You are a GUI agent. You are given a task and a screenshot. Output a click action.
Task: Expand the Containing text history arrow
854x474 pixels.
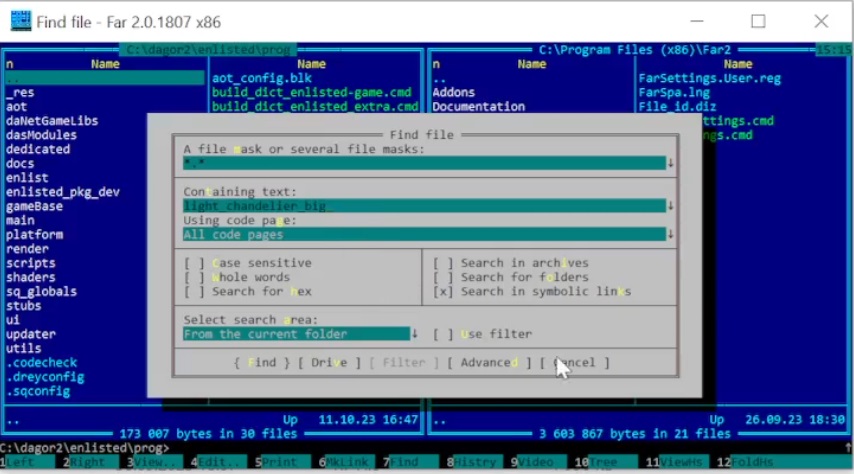(671, 206)
